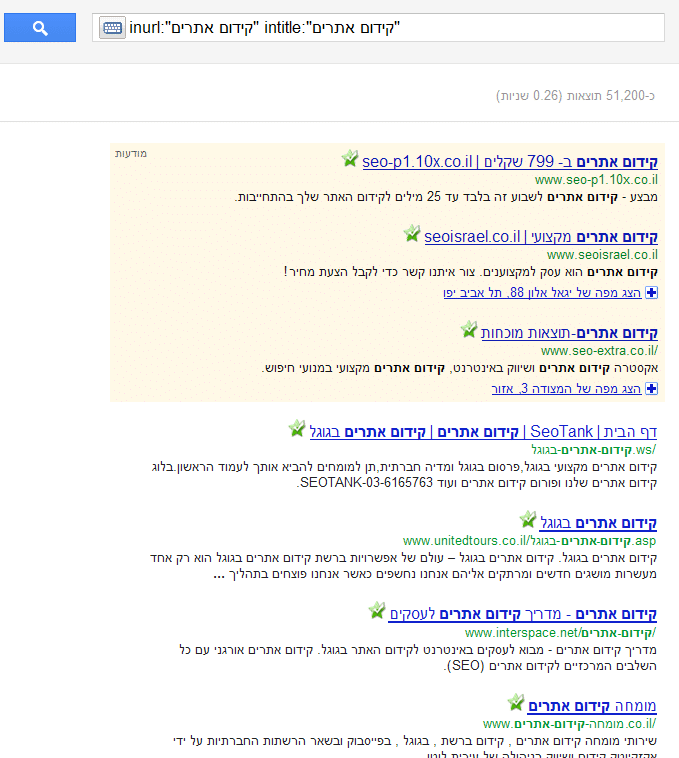This screenshot has width=679, height=758.
Task: Click the הצג מפה של המצודה 3 link
Action: 566,389
